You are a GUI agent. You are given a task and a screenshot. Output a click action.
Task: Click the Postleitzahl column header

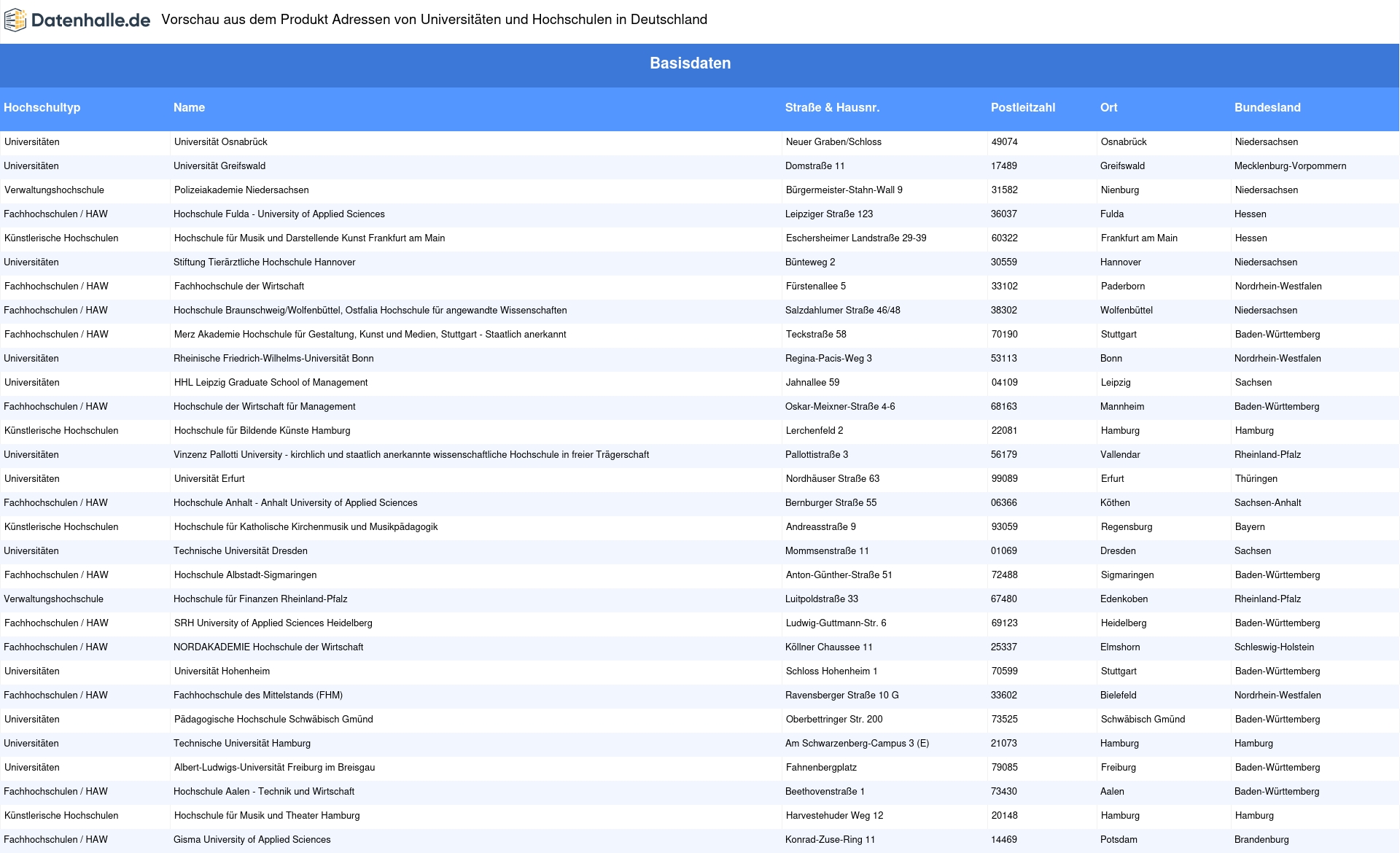(x=1023, y=107)
